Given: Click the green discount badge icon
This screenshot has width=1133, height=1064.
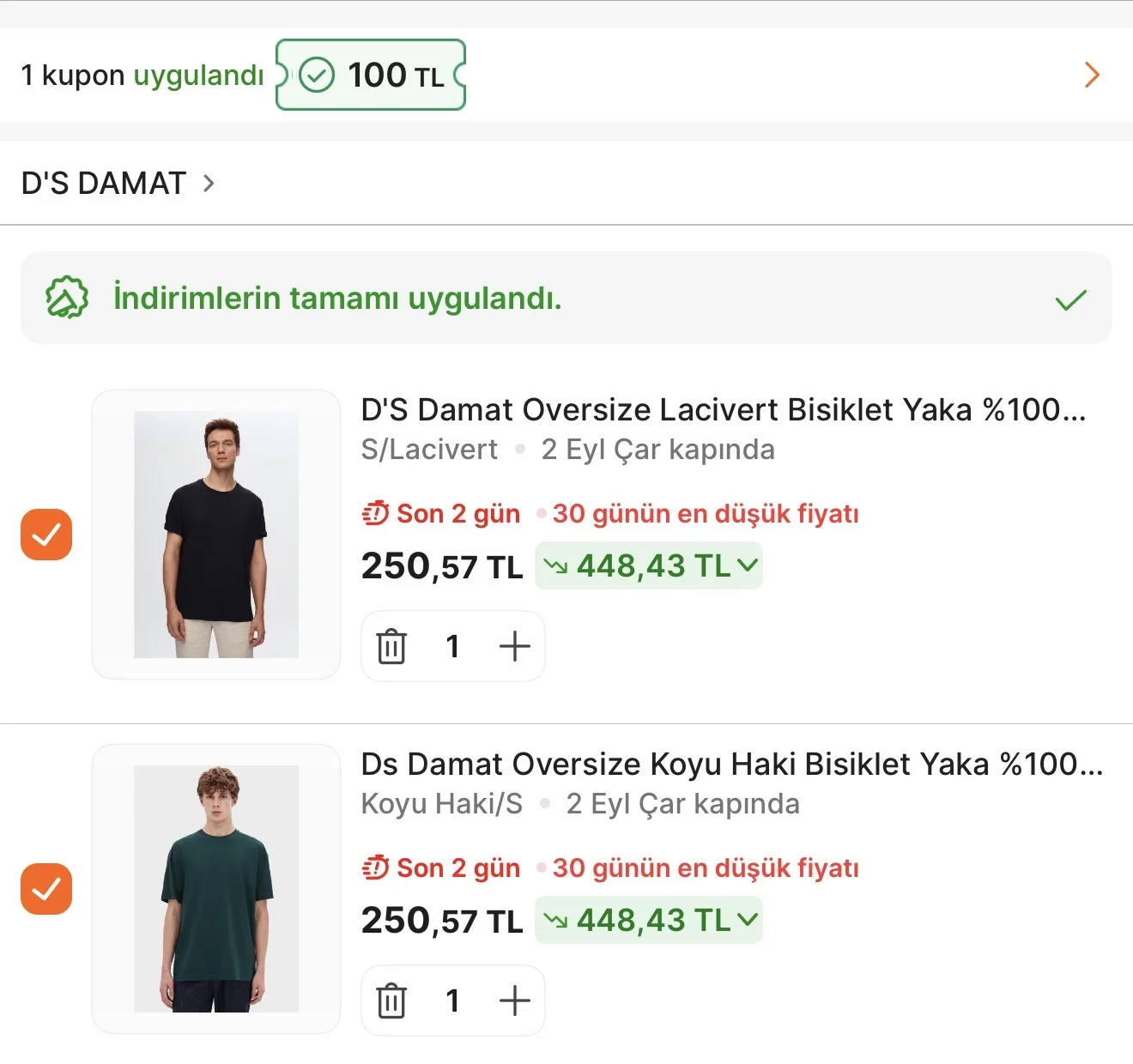Looking at the screenshot, I should point(67,298).
